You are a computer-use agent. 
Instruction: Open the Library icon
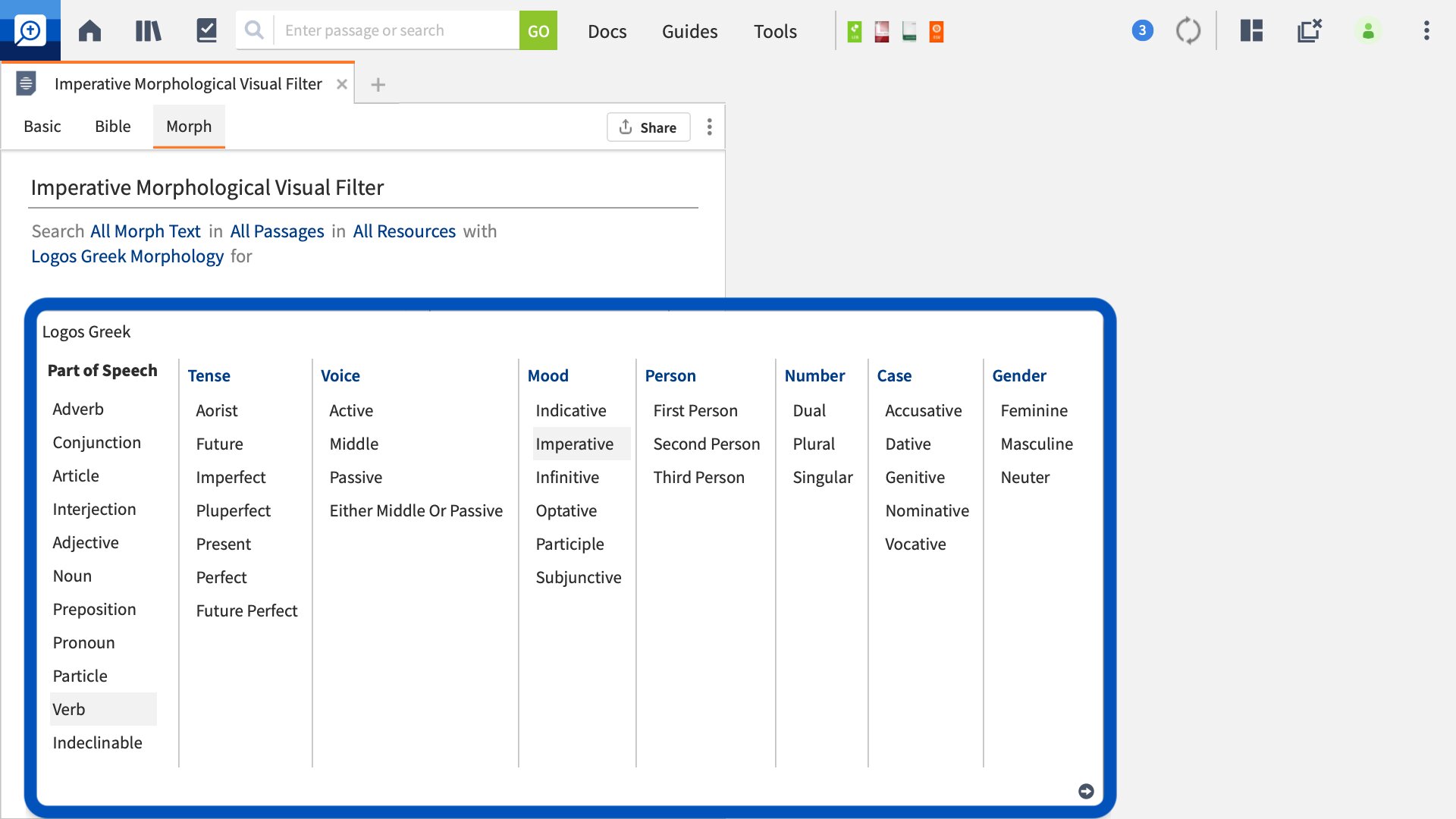(x=148, y=31)
